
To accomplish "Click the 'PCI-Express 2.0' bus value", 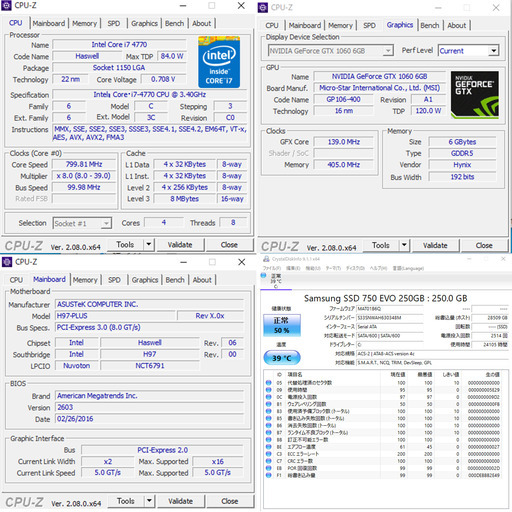I will point(163,450).
